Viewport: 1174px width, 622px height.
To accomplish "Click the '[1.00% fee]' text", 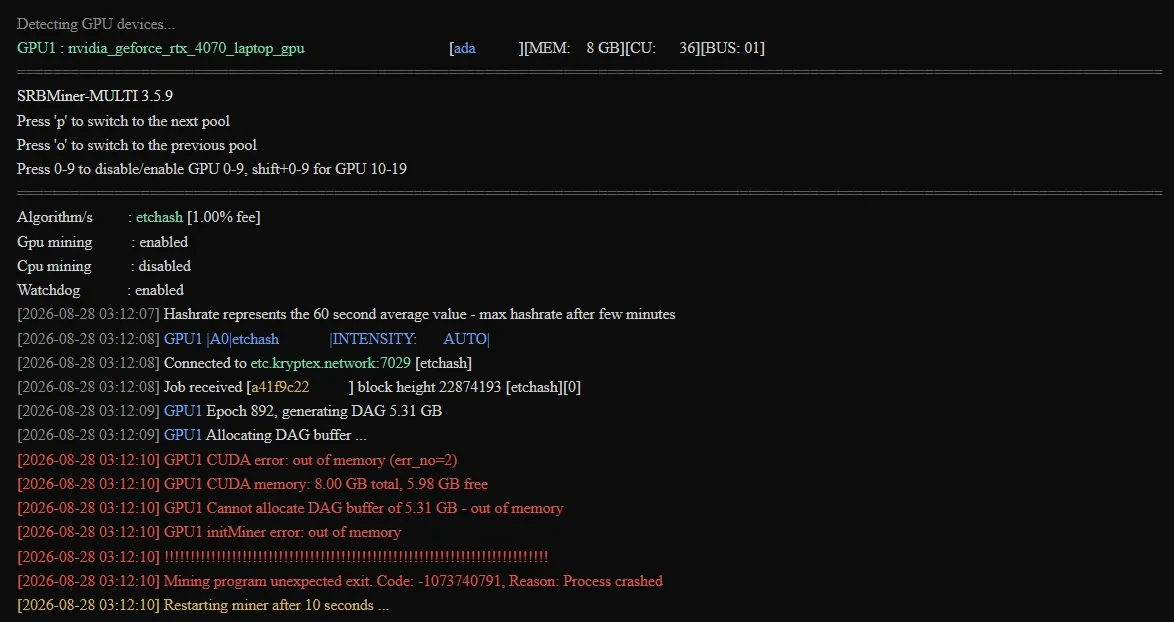I will tap(224, 217).
